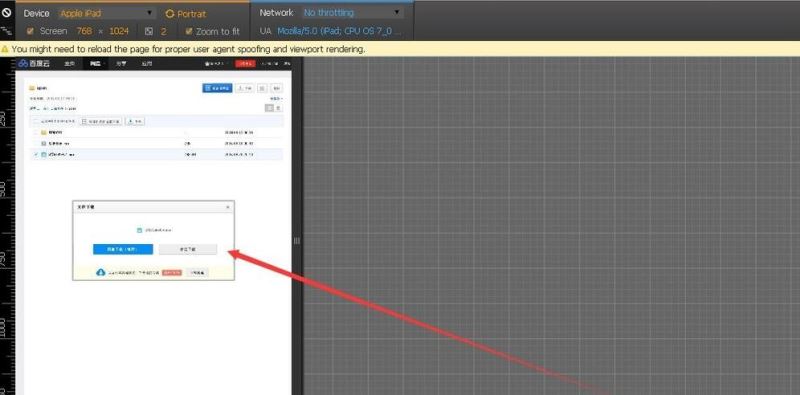Click the red button in the page header
This screenshot has width=800, height=395.
(245, 64)
